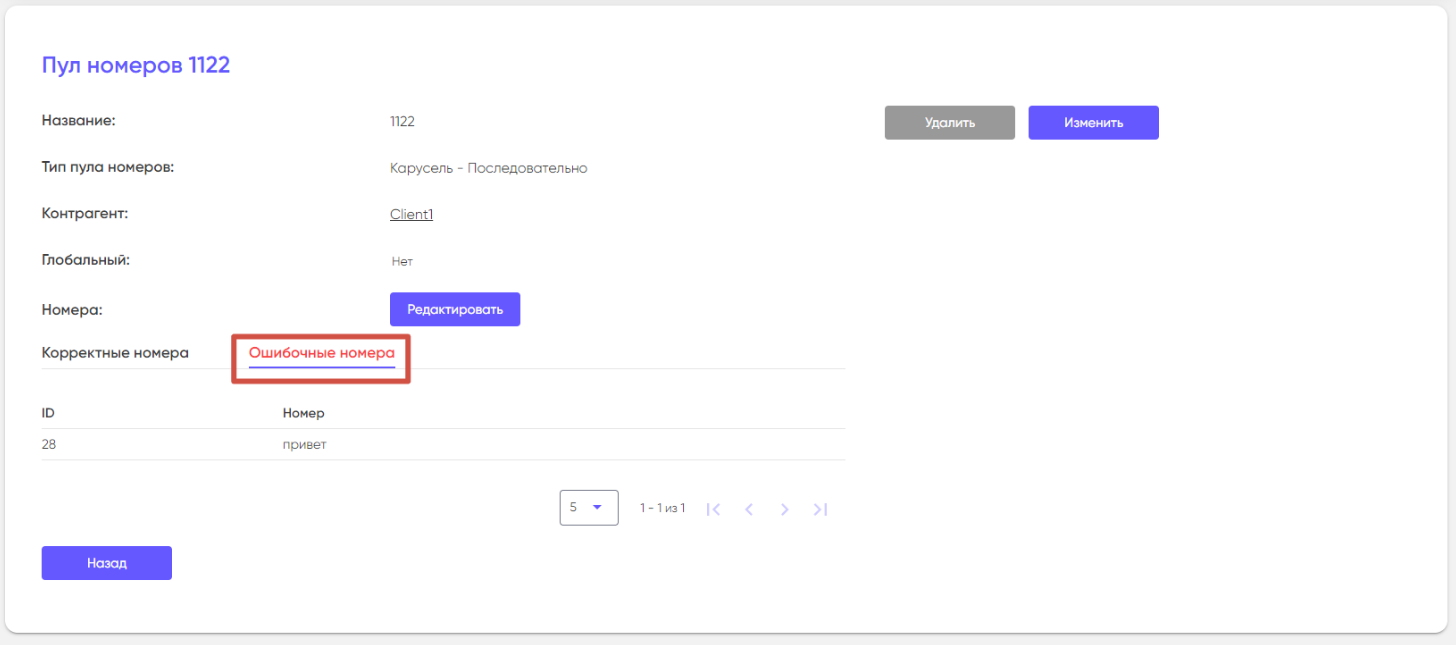Open the Client1 counterparty link
Viewport: 1456px width, 645px height.
pyautogui.click(x=411, y=214)
